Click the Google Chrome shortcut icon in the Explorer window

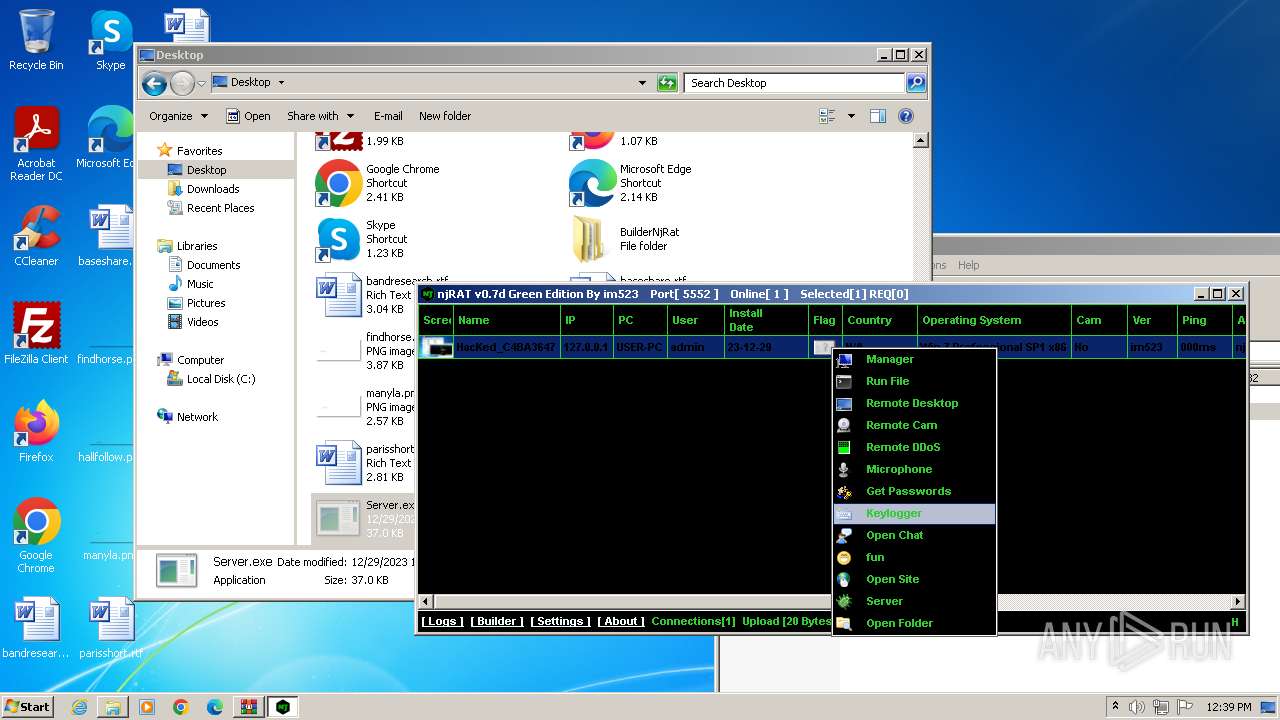(x=338, y=183)
